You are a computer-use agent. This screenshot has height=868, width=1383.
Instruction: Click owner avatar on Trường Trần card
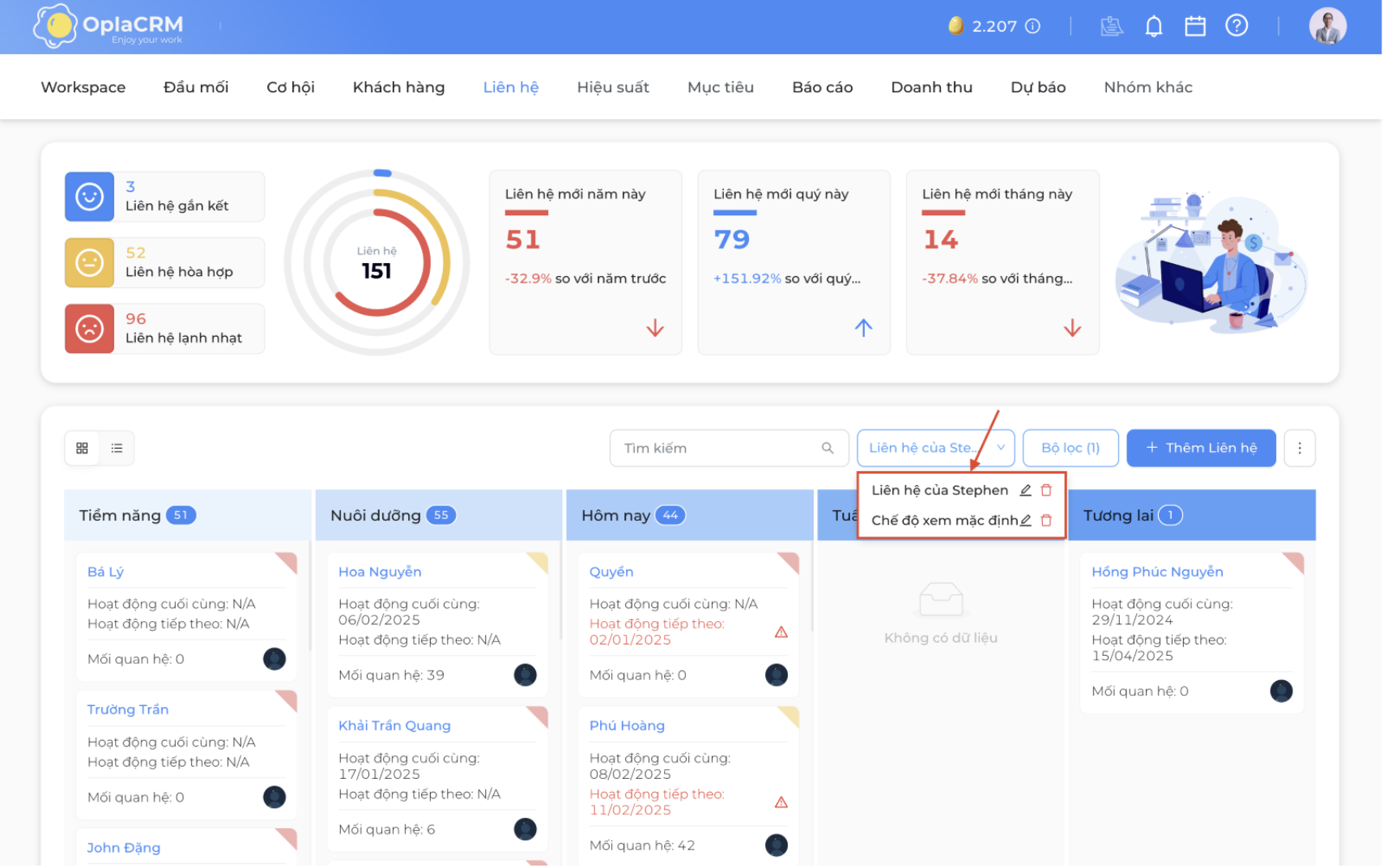point(274,797)
